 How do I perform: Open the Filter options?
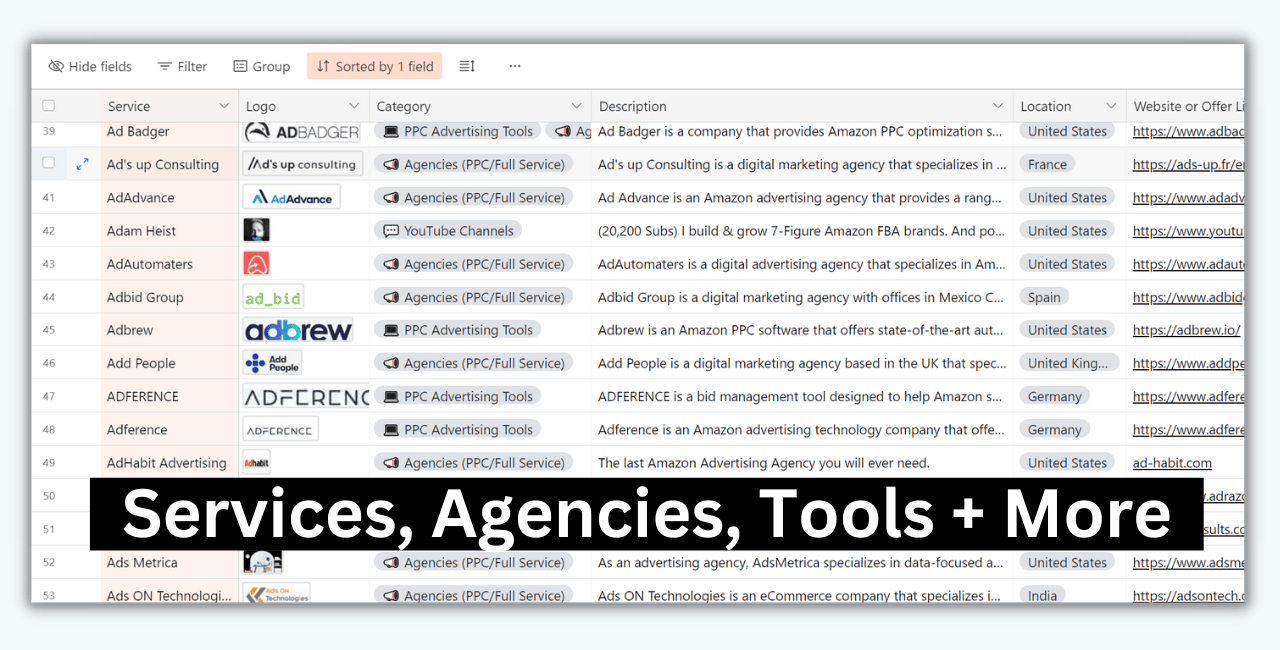tap(182, 67)
